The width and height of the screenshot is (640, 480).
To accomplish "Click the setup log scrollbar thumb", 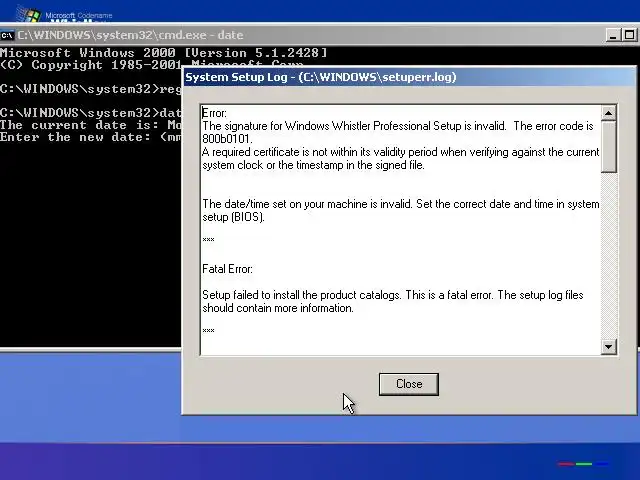I will 609,147.
